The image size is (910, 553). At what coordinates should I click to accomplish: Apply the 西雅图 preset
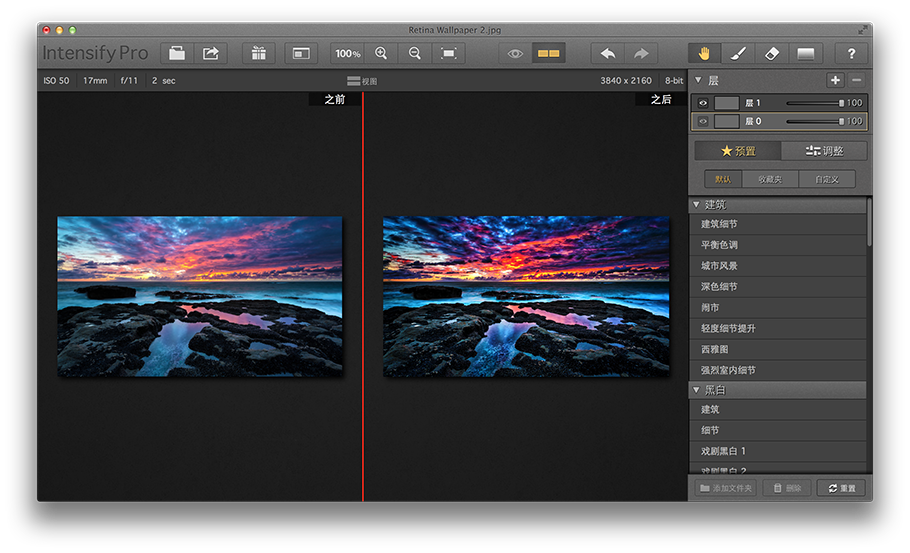tap(778, 349)
